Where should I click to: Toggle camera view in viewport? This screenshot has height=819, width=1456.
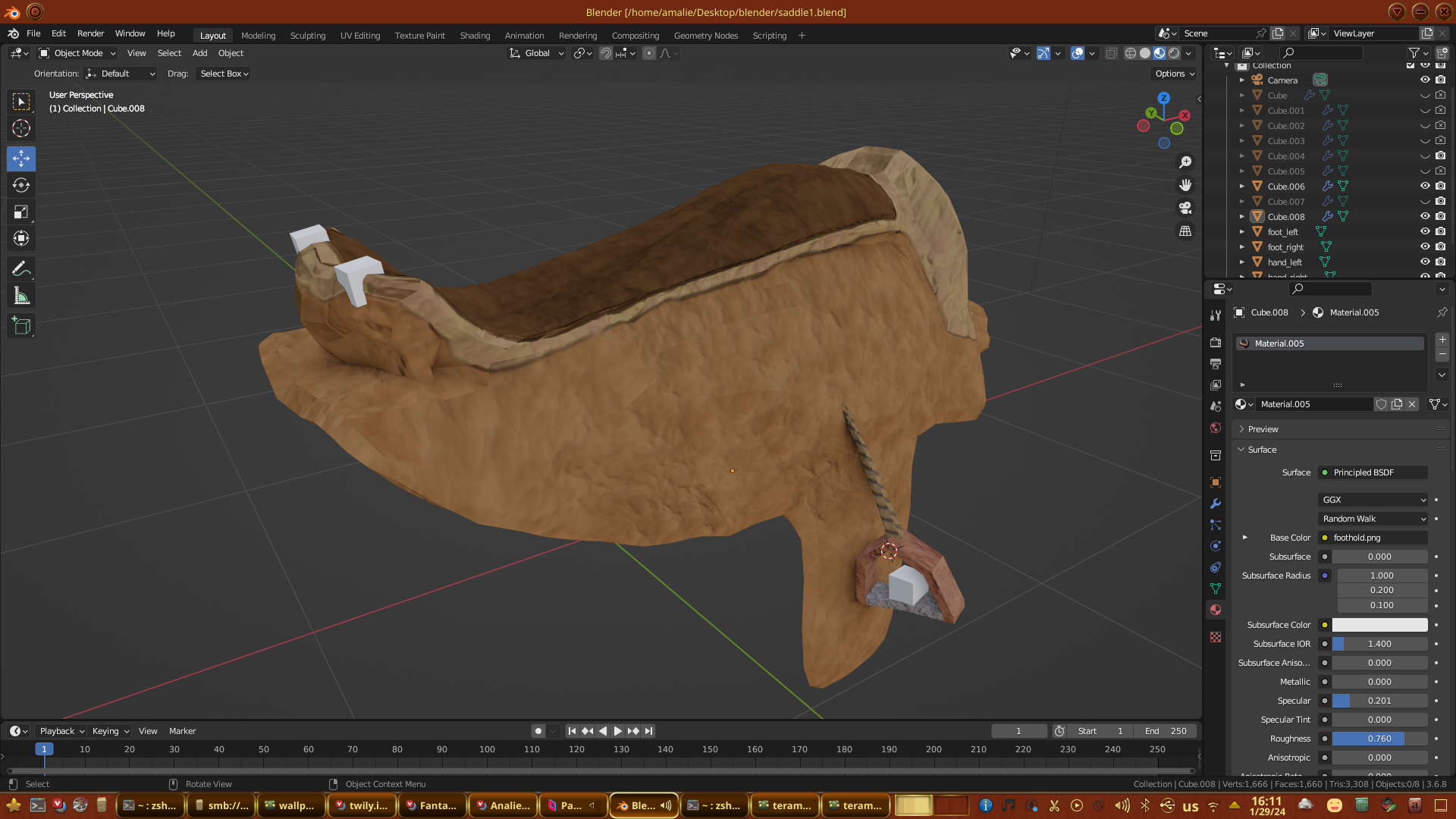[x=1185, y=208]
